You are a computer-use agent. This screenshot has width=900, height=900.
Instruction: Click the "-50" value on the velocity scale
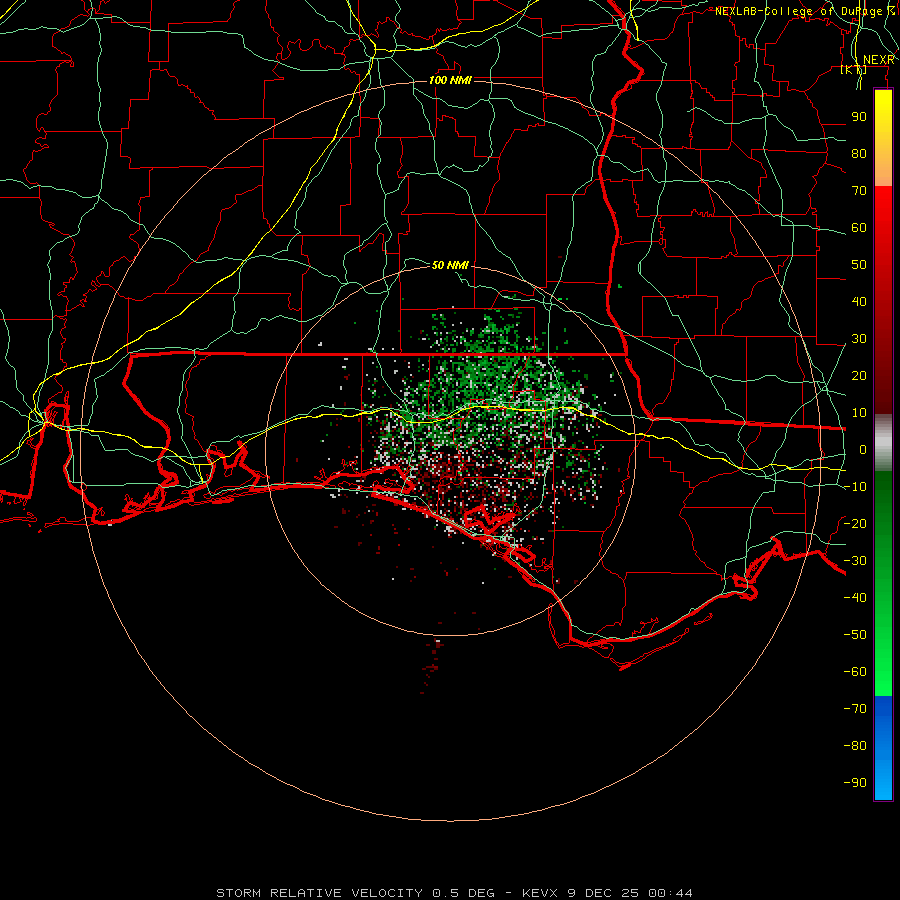[855, 635]
